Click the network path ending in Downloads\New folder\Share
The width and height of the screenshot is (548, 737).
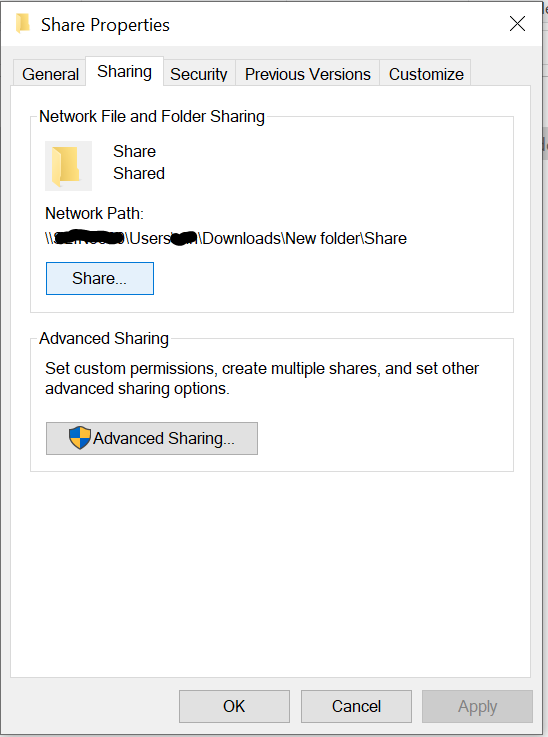226,238
